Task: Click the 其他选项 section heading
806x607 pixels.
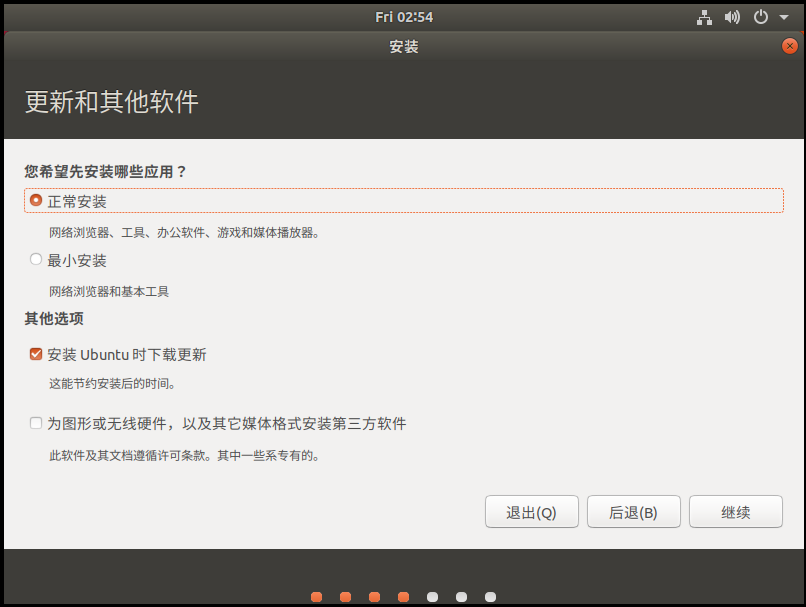Action: coord(54,319)
